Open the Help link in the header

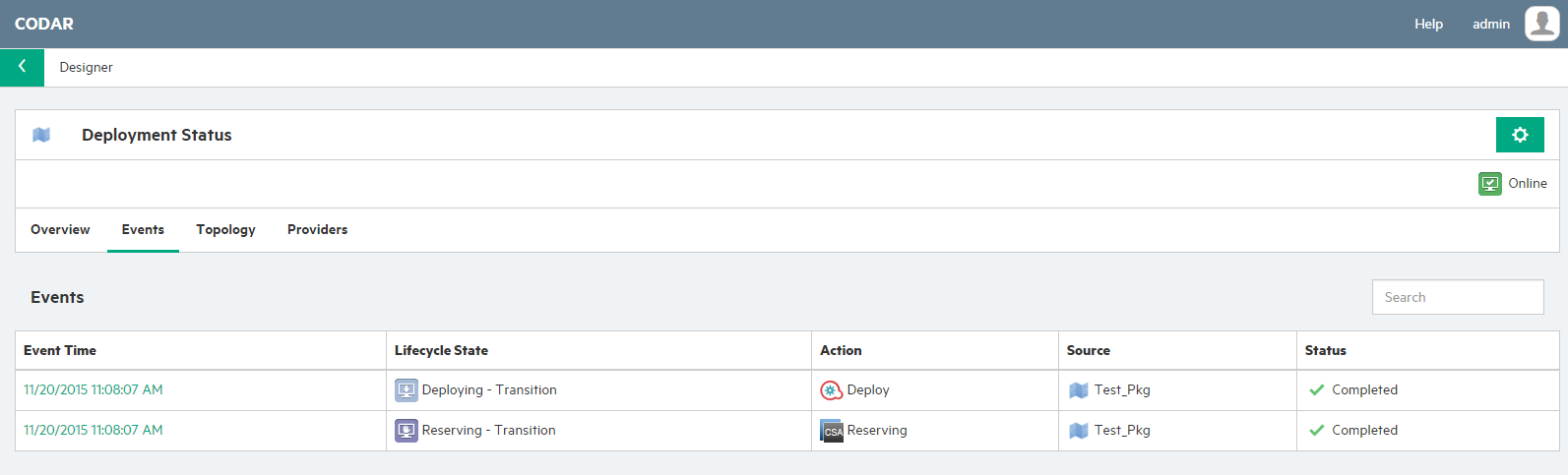coord(1428,24)
